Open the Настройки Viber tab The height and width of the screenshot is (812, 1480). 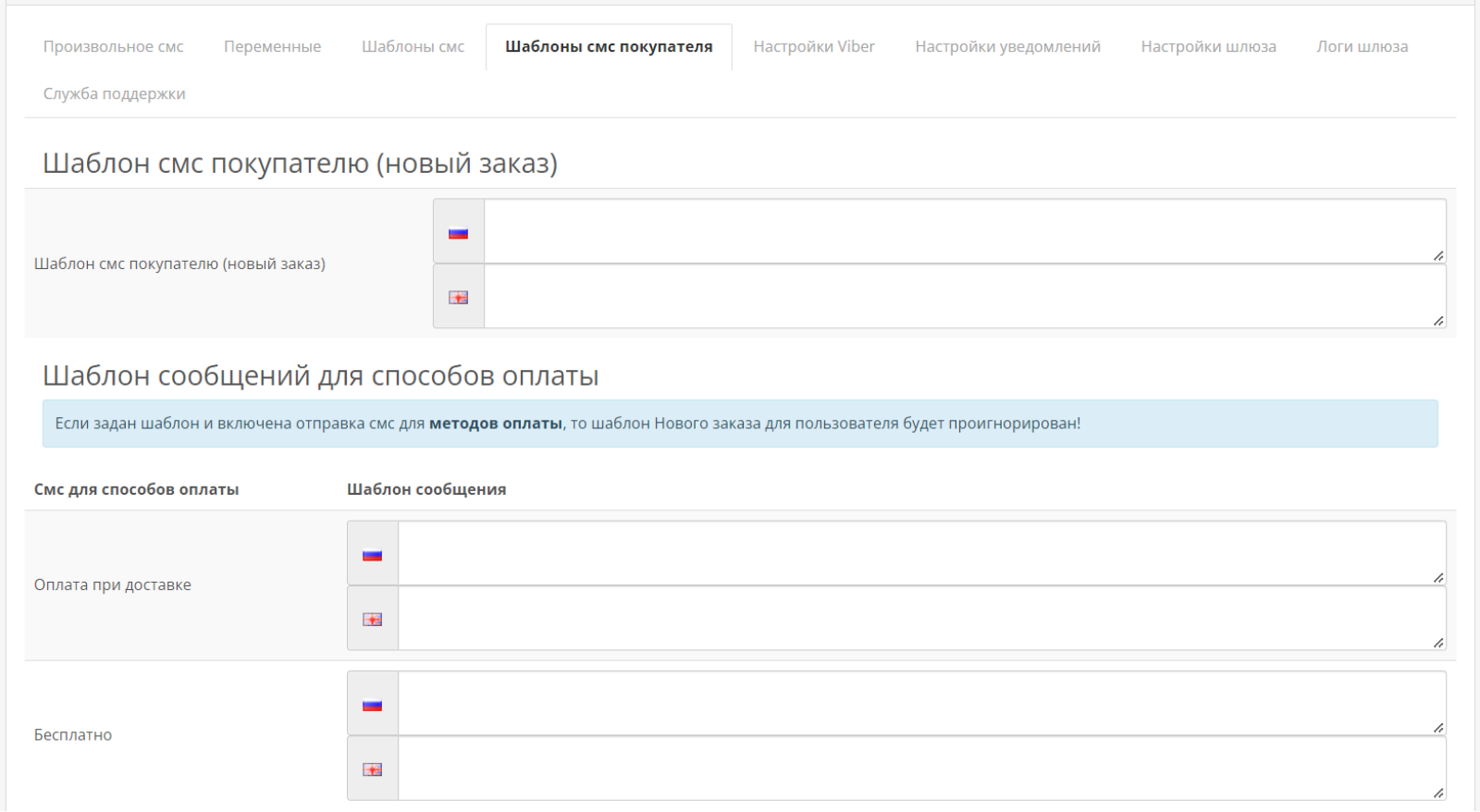click(x=814, y=46)
